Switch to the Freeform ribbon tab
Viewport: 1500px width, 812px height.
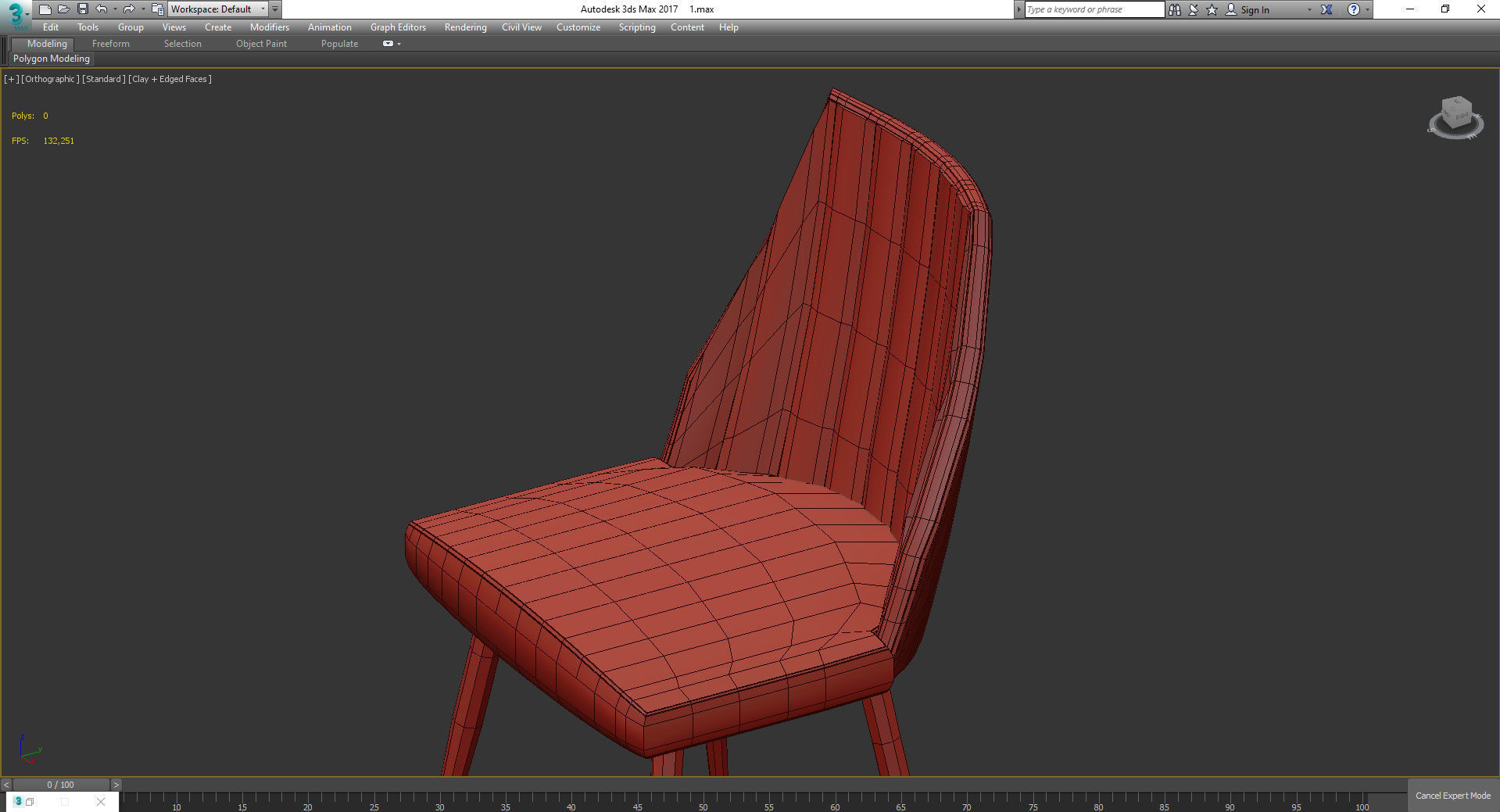(111, 44)
